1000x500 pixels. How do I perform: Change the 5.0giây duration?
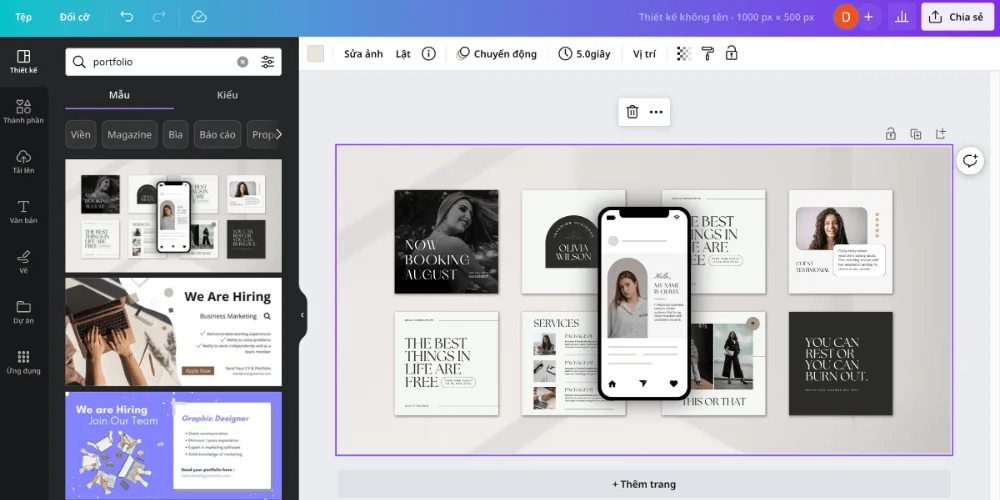tap(584, 54)
